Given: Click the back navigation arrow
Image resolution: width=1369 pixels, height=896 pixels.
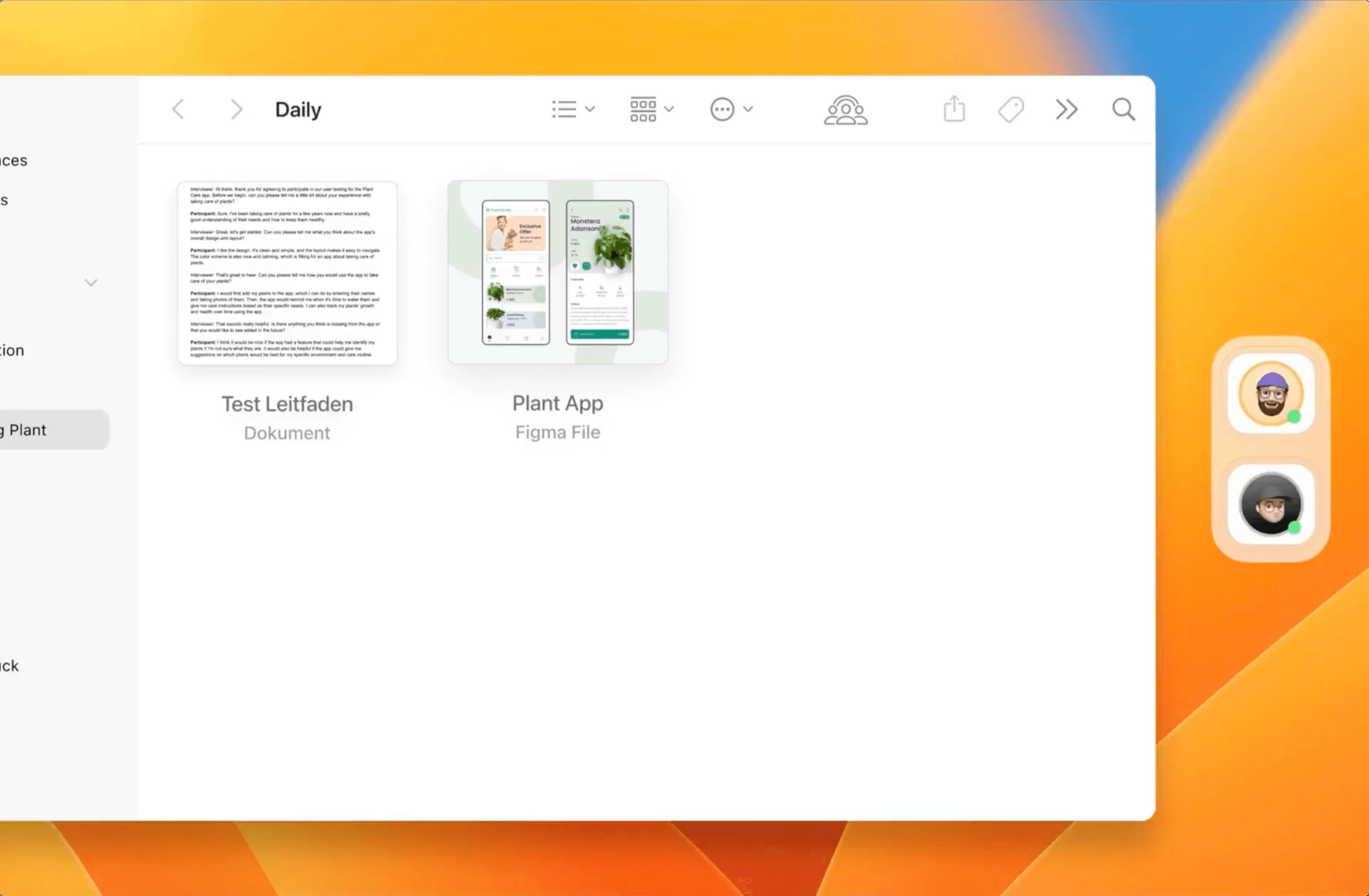Looking at the screenshot, I should click(178, 109).
